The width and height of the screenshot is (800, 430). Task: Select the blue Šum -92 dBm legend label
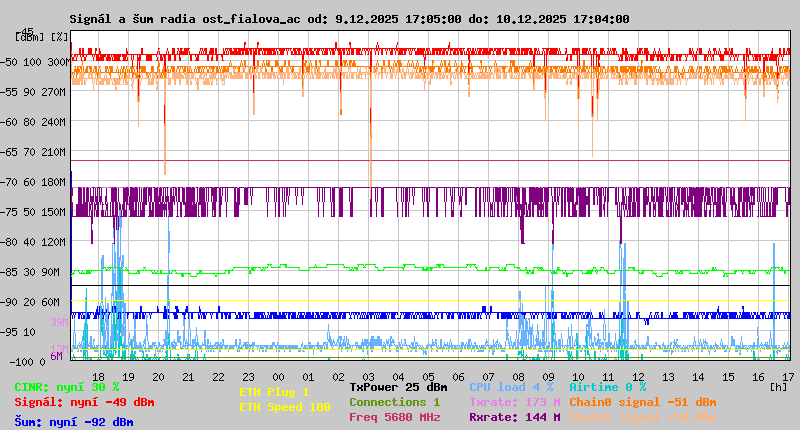tap(74, 422)
